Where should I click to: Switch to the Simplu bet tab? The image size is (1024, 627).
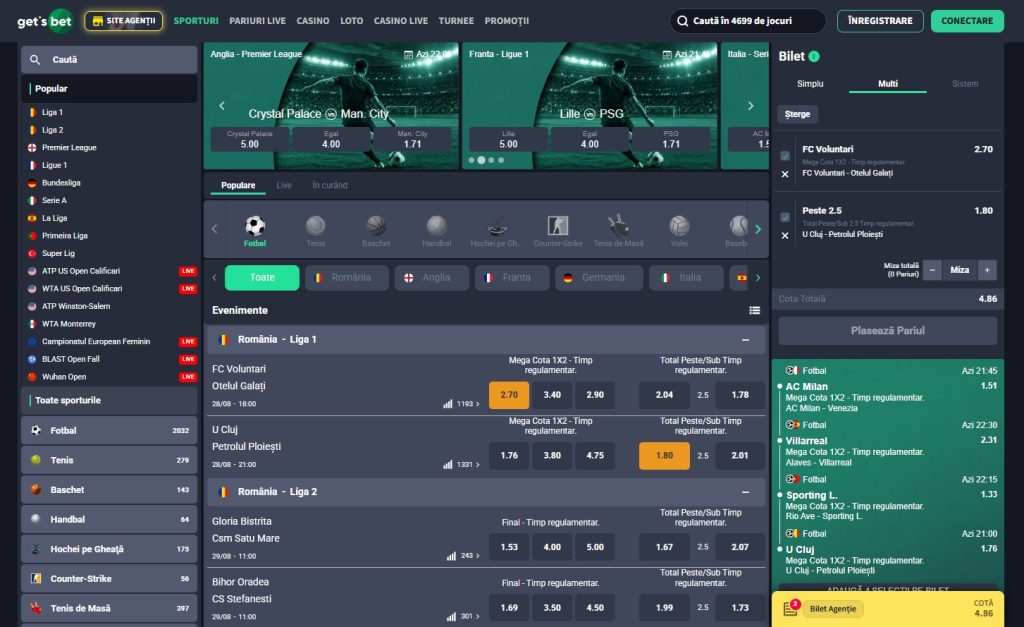(810, 84)
